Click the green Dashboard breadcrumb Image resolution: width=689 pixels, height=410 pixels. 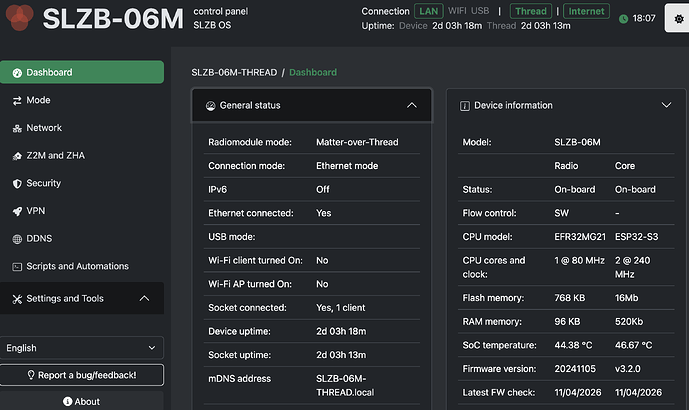(x=313, y=73)
